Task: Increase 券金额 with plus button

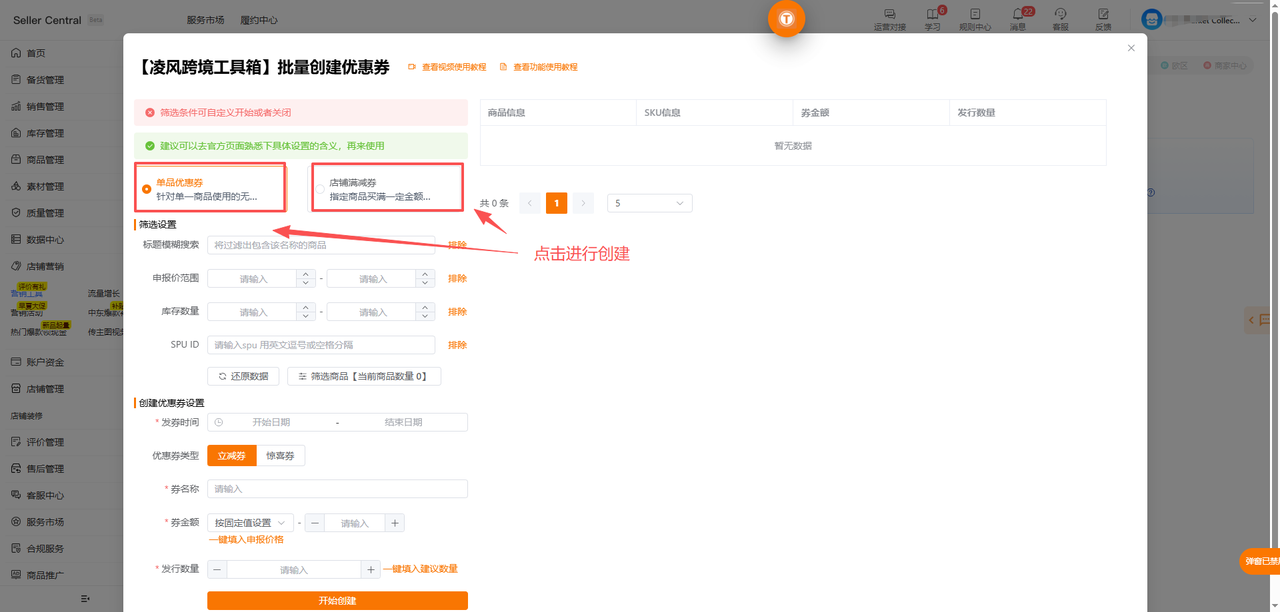Action: click(x=395, y=523)
